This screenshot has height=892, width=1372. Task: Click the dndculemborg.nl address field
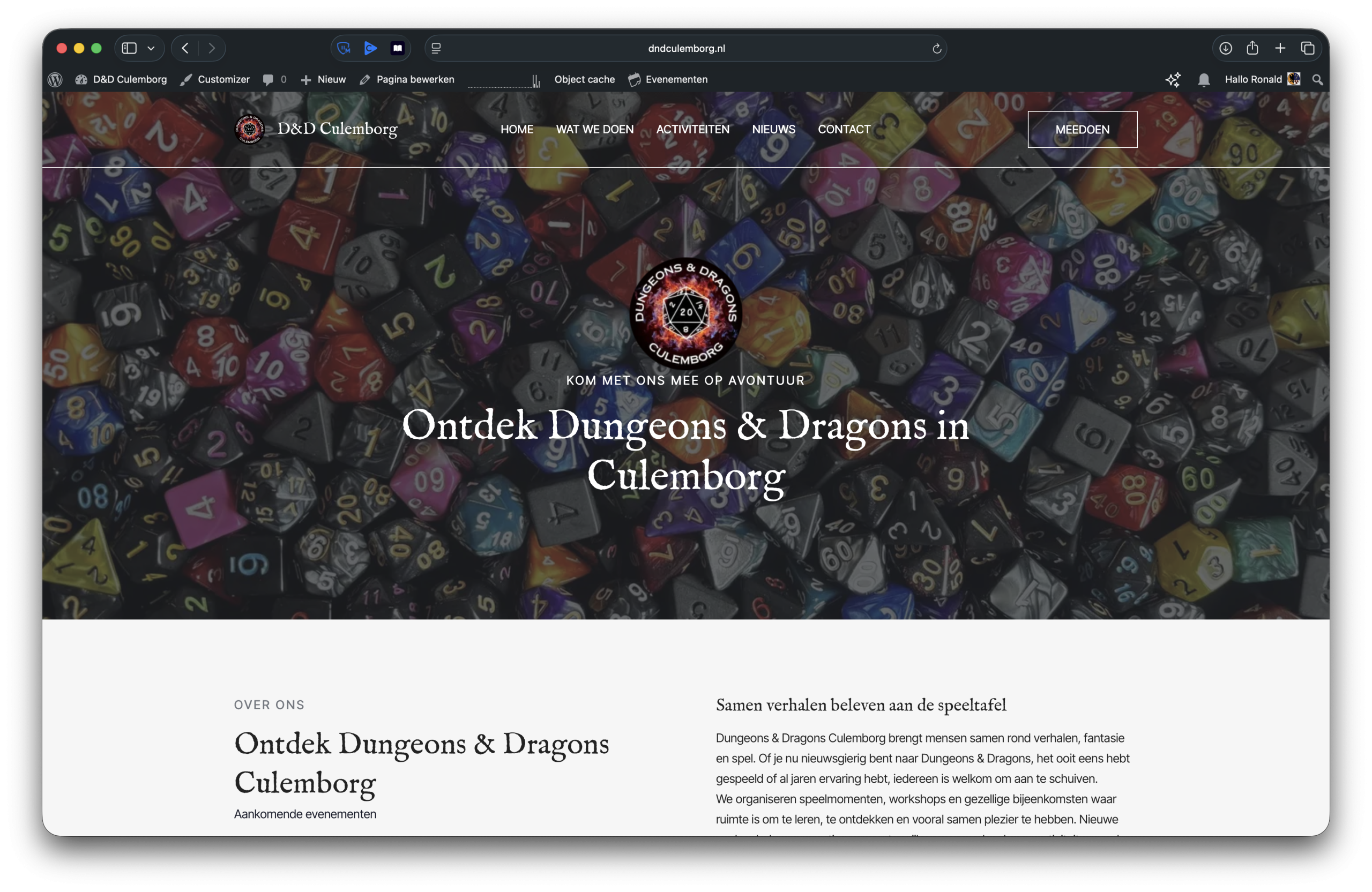(686, 48)
